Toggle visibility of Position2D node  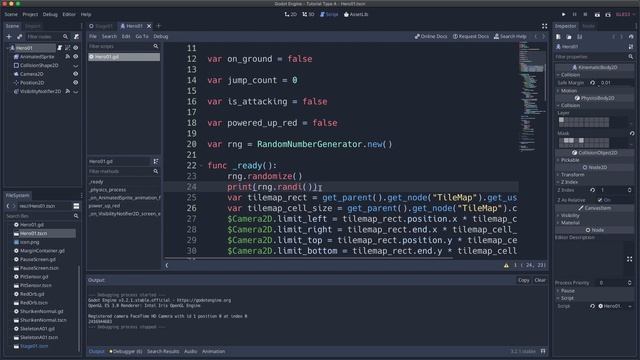[76, 83]
